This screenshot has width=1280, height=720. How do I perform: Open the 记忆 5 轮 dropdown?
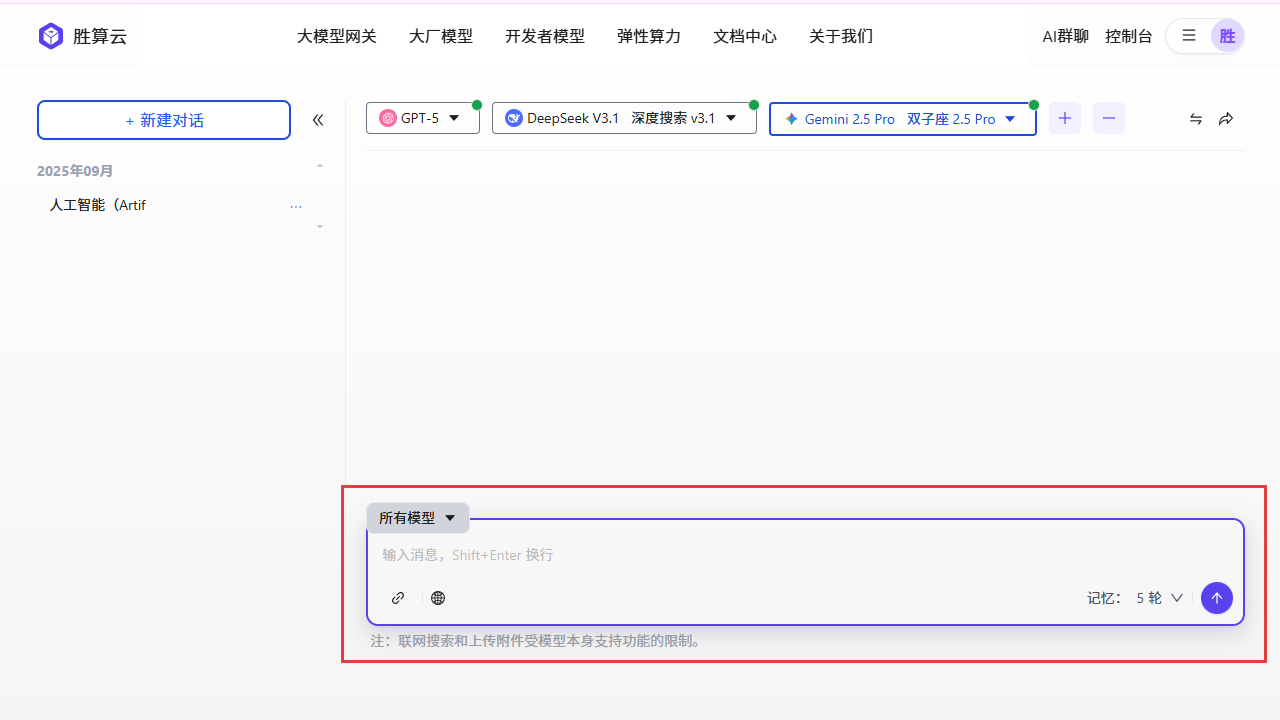point(1159,598)
